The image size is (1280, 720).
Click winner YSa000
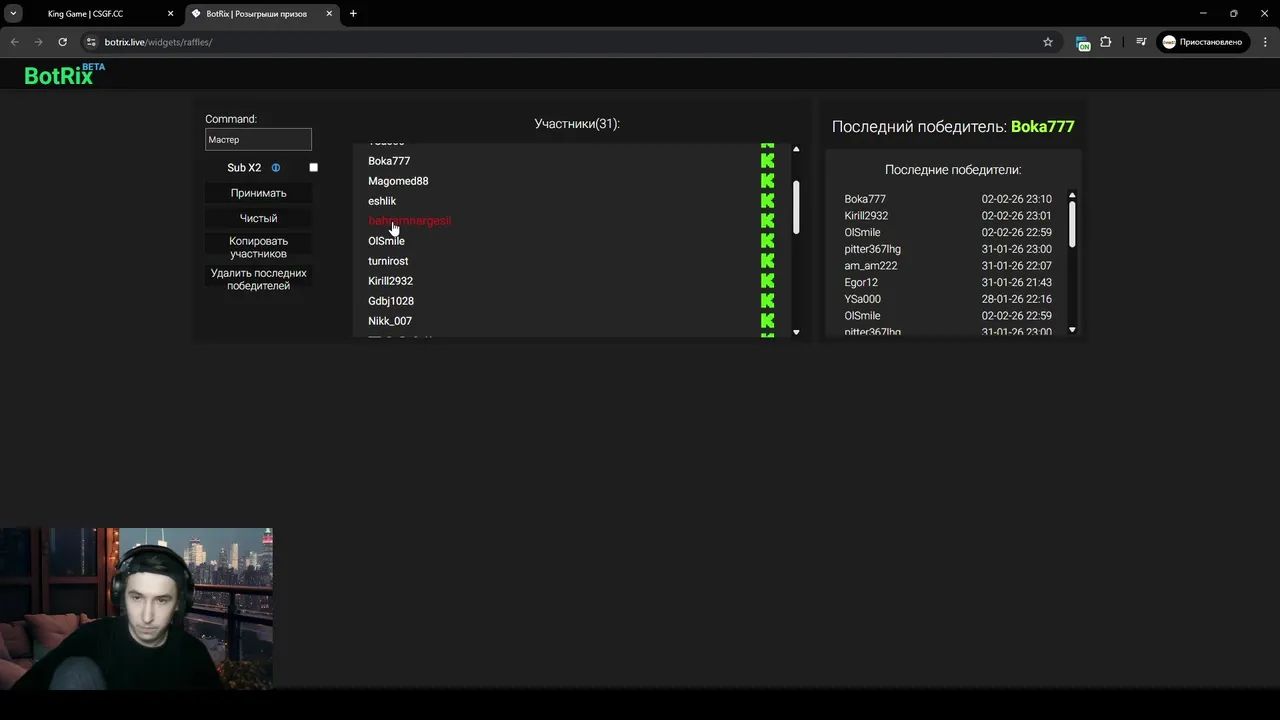[x=863, y=299]
